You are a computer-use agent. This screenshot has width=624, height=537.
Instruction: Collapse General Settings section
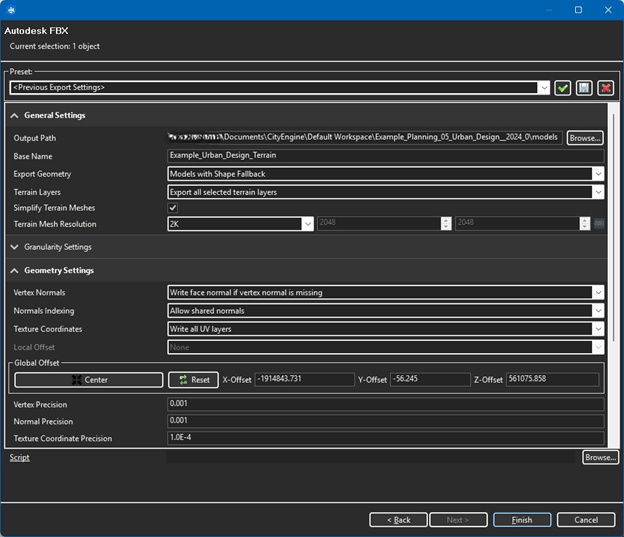(x=14, y=115)
